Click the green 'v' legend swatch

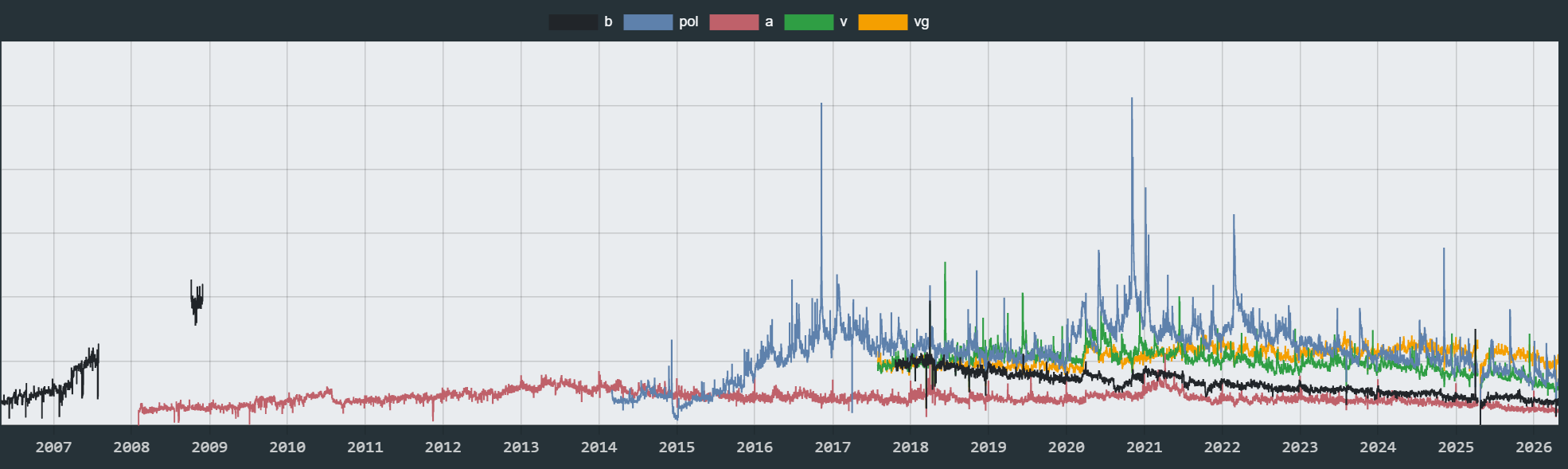(809, 22)
